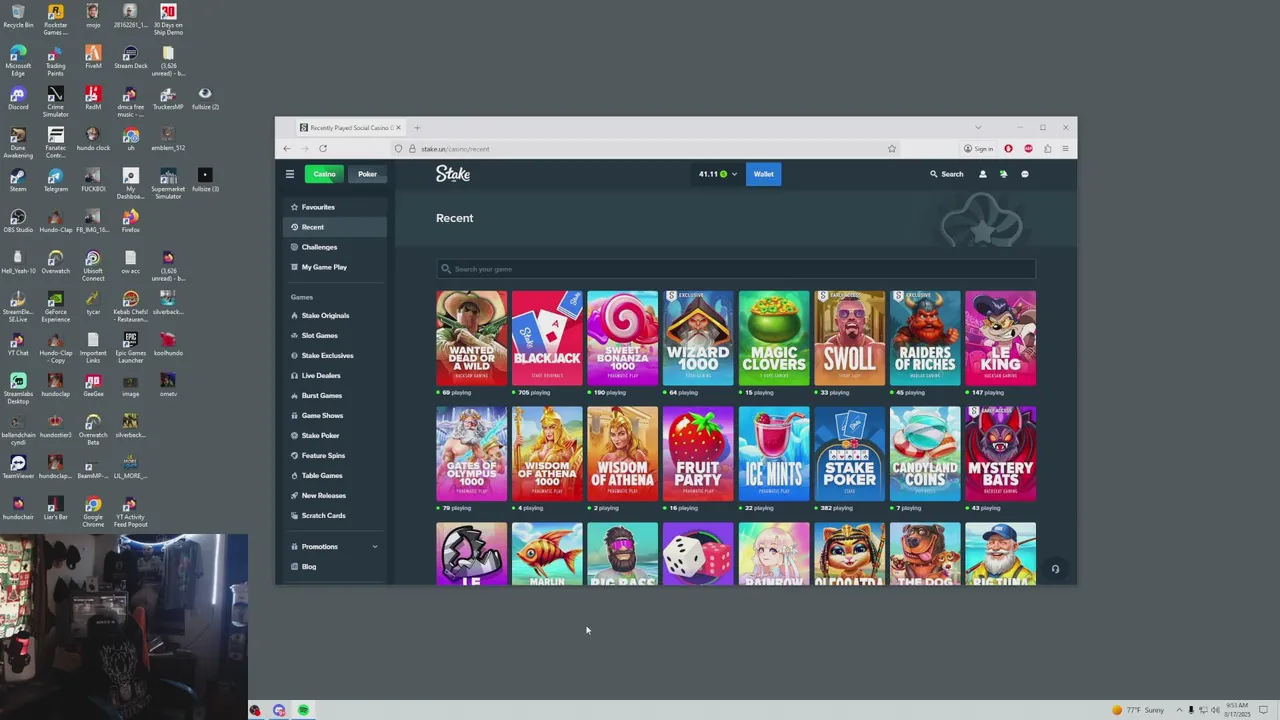The width and height of the screenshot is (1280, 720).
Task: Open Stake Originals category
Action: coord(335,315)
